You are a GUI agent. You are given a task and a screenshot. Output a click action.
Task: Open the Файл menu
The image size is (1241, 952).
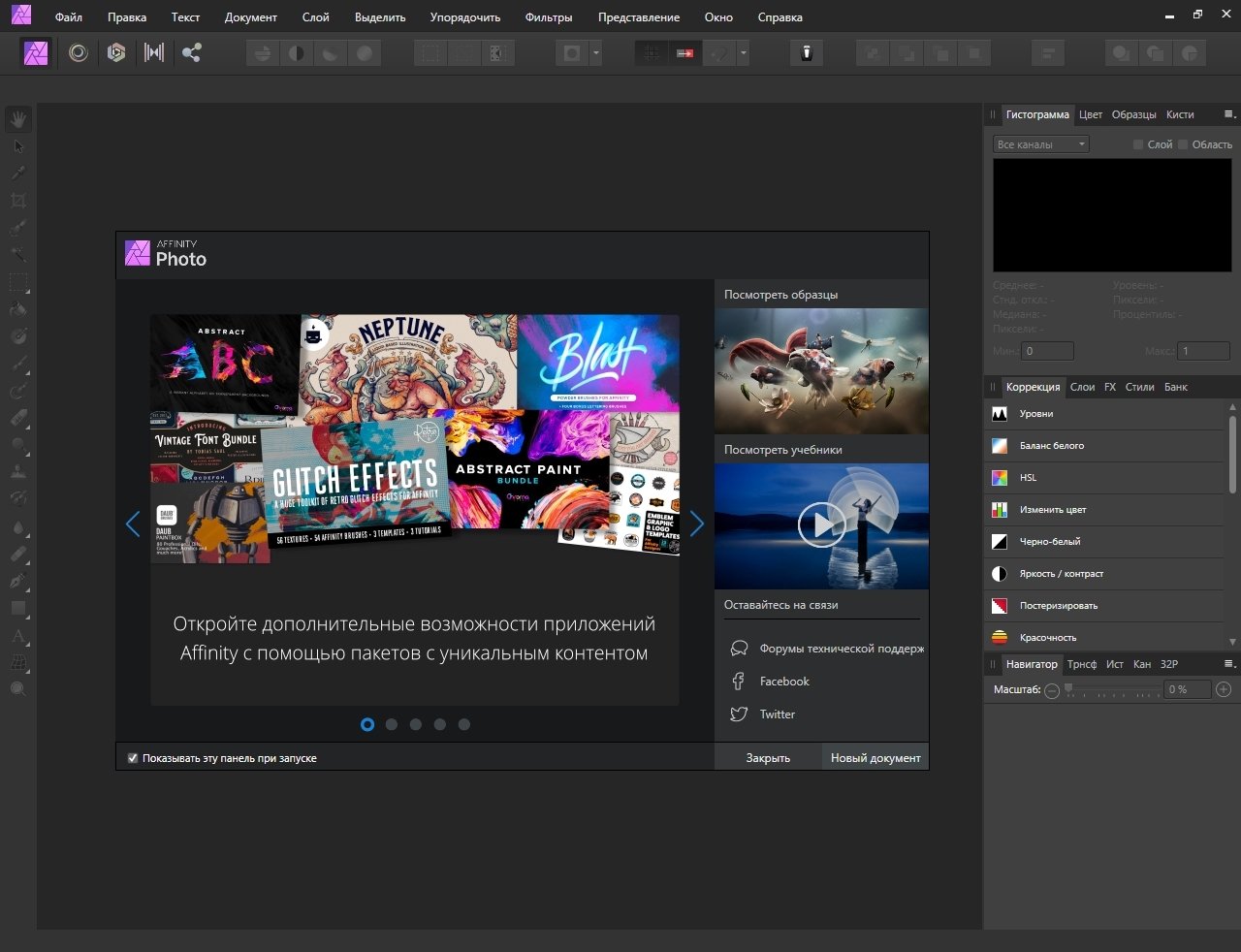69,17
